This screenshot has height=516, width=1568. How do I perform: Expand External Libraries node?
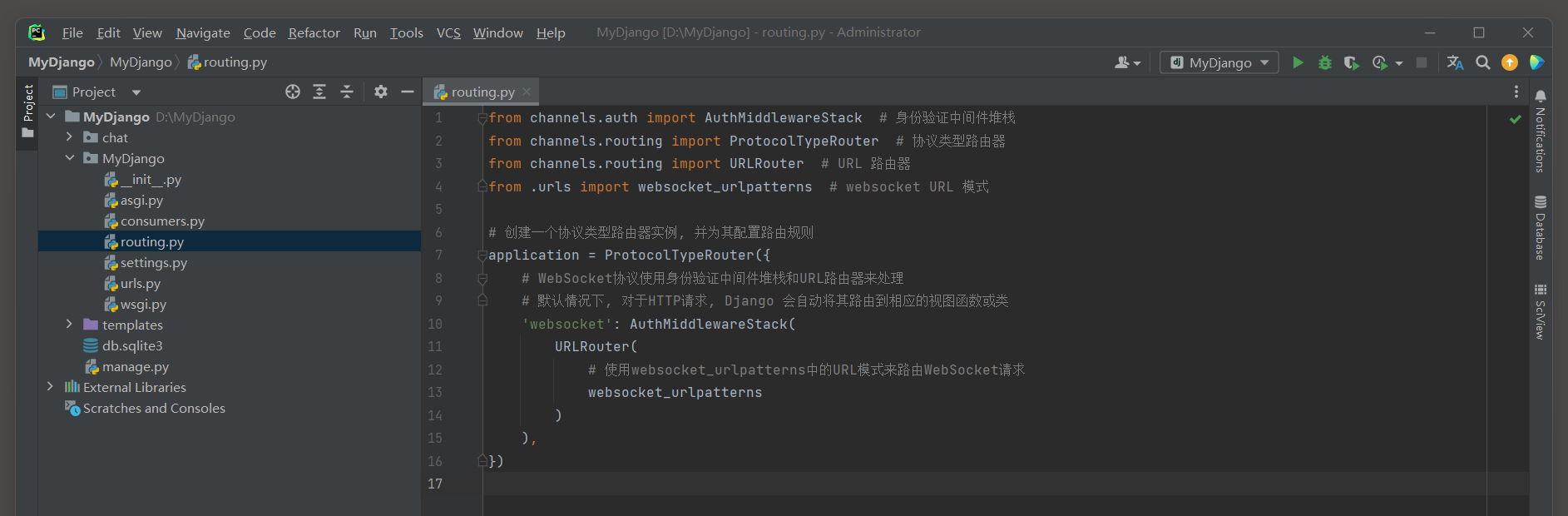(51, 387)
